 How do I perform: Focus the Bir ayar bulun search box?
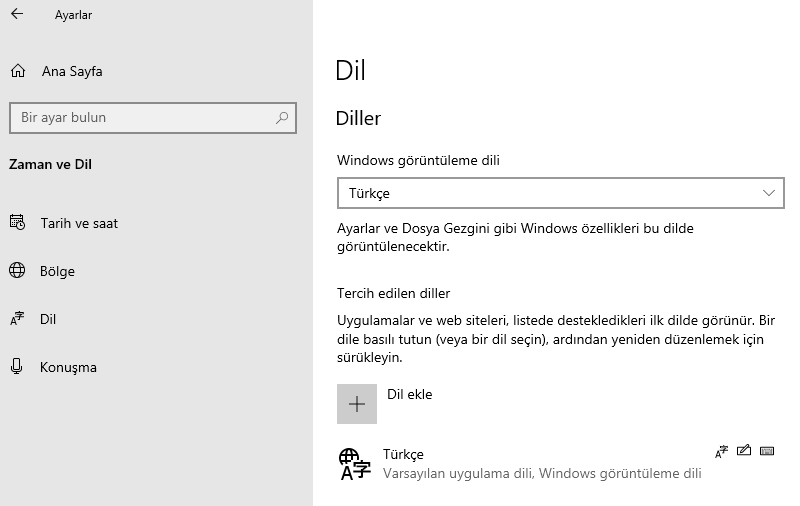153,118
